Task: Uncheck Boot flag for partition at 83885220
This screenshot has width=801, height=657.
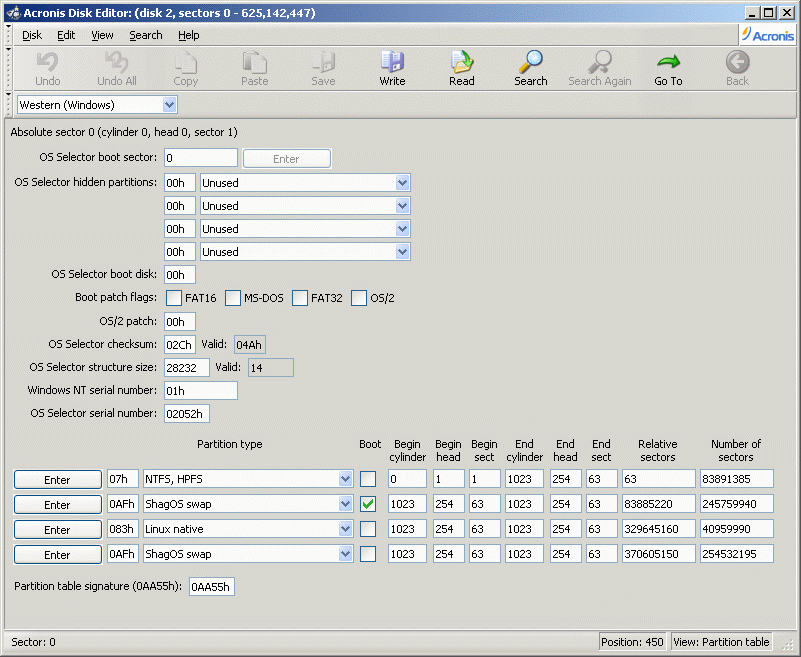Action: [x=368, y=504]
